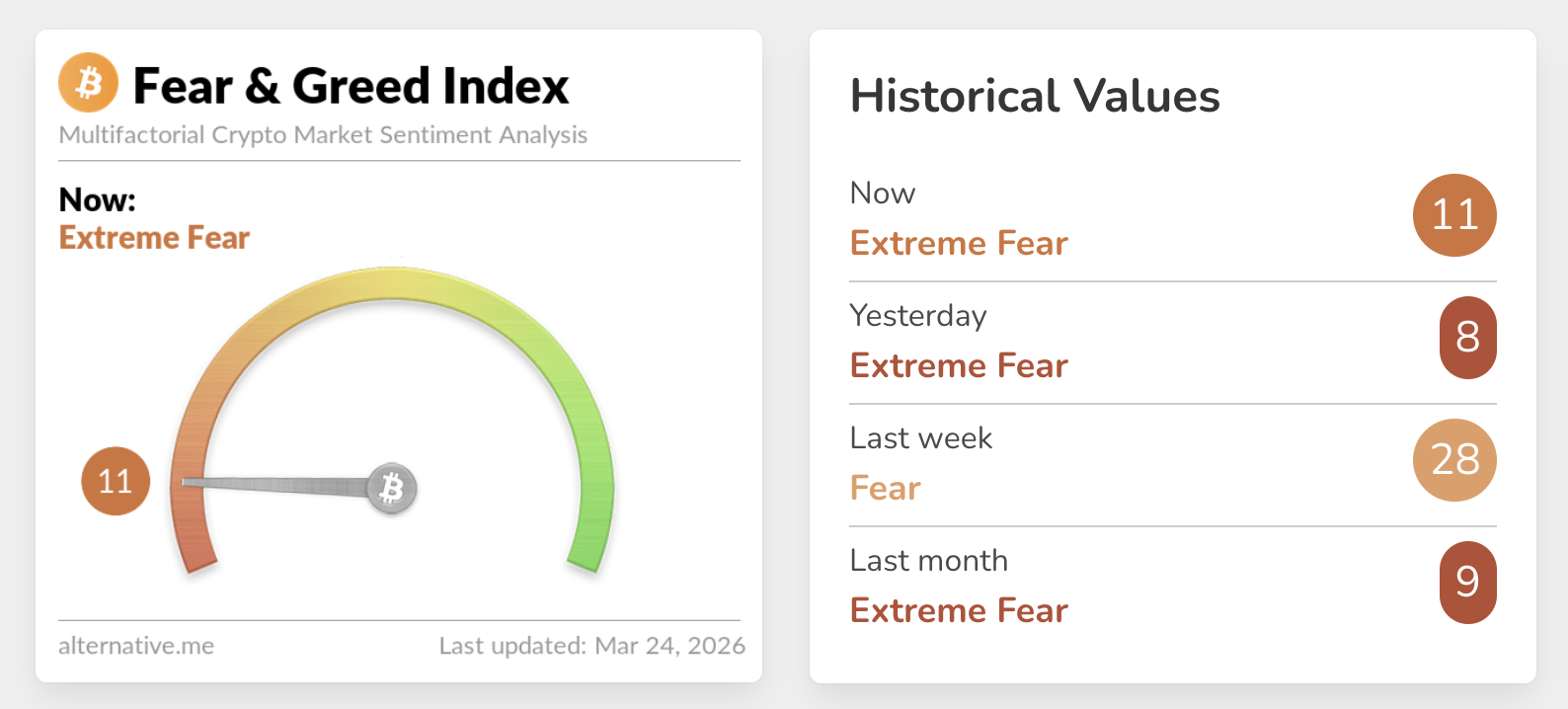
Task: Click the orange Bitcoin logo icon
Action: pos(88,83)
